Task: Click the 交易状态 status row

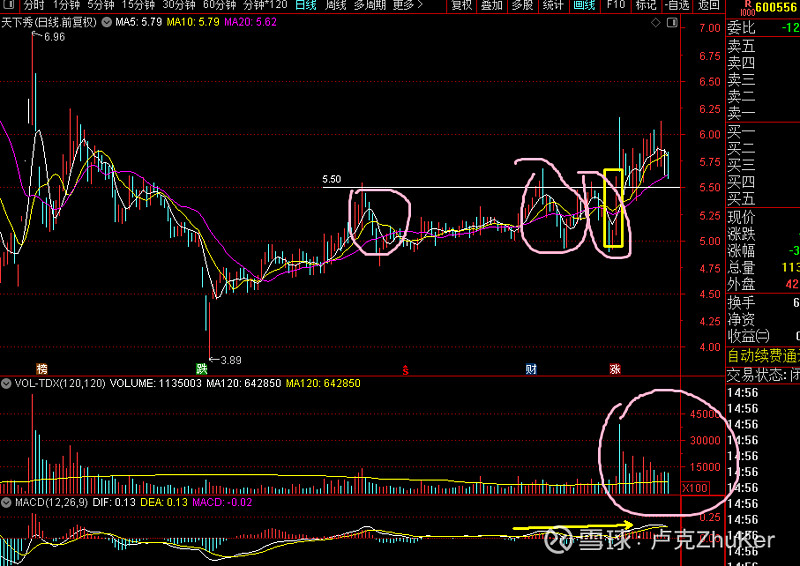Action: tap(763, 375)
